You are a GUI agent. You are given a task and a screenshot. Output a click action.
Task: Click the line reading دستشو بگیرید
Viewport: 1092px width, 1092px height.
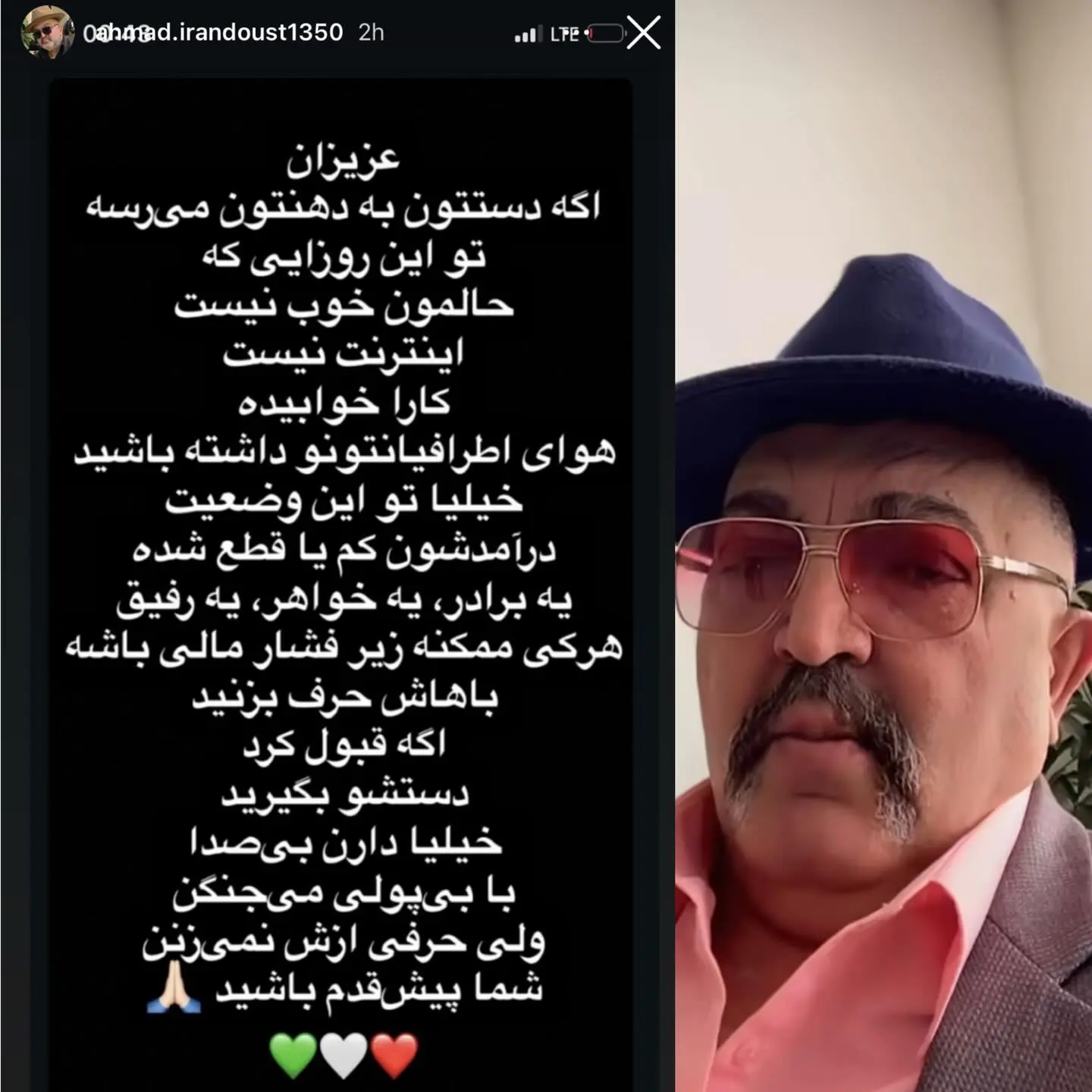pyautogui.click(x=345, y=793)
